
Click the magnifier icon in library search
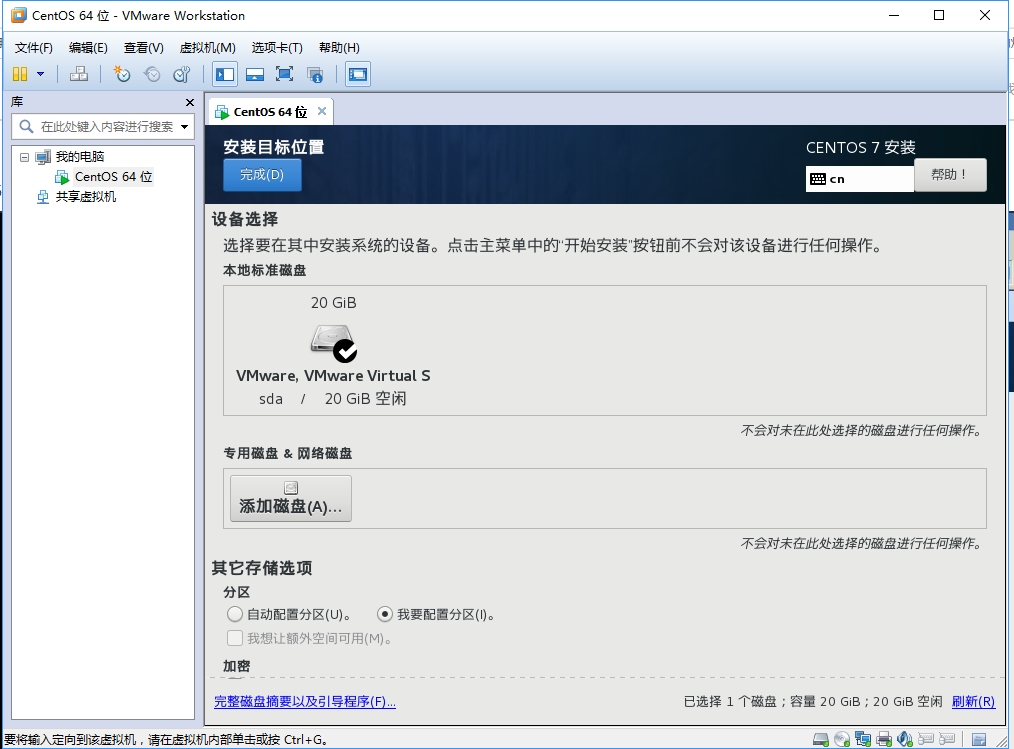click(x=26, y=126)
